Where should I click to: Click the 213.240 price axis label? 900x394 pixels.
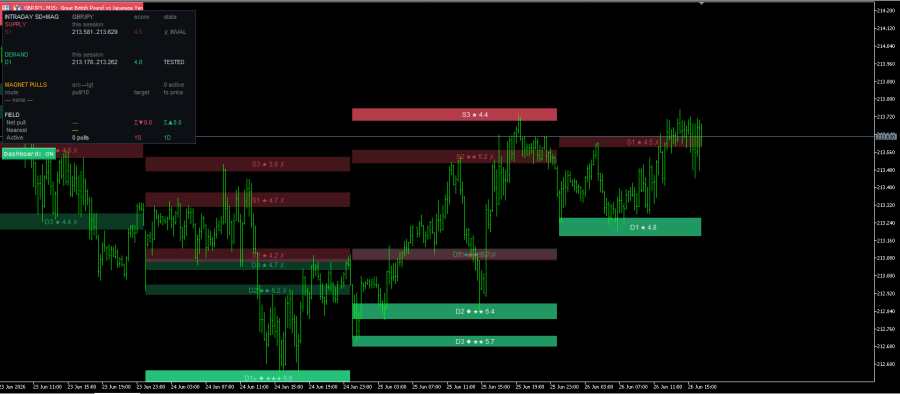pyautogui.click(x=885, y=223)
